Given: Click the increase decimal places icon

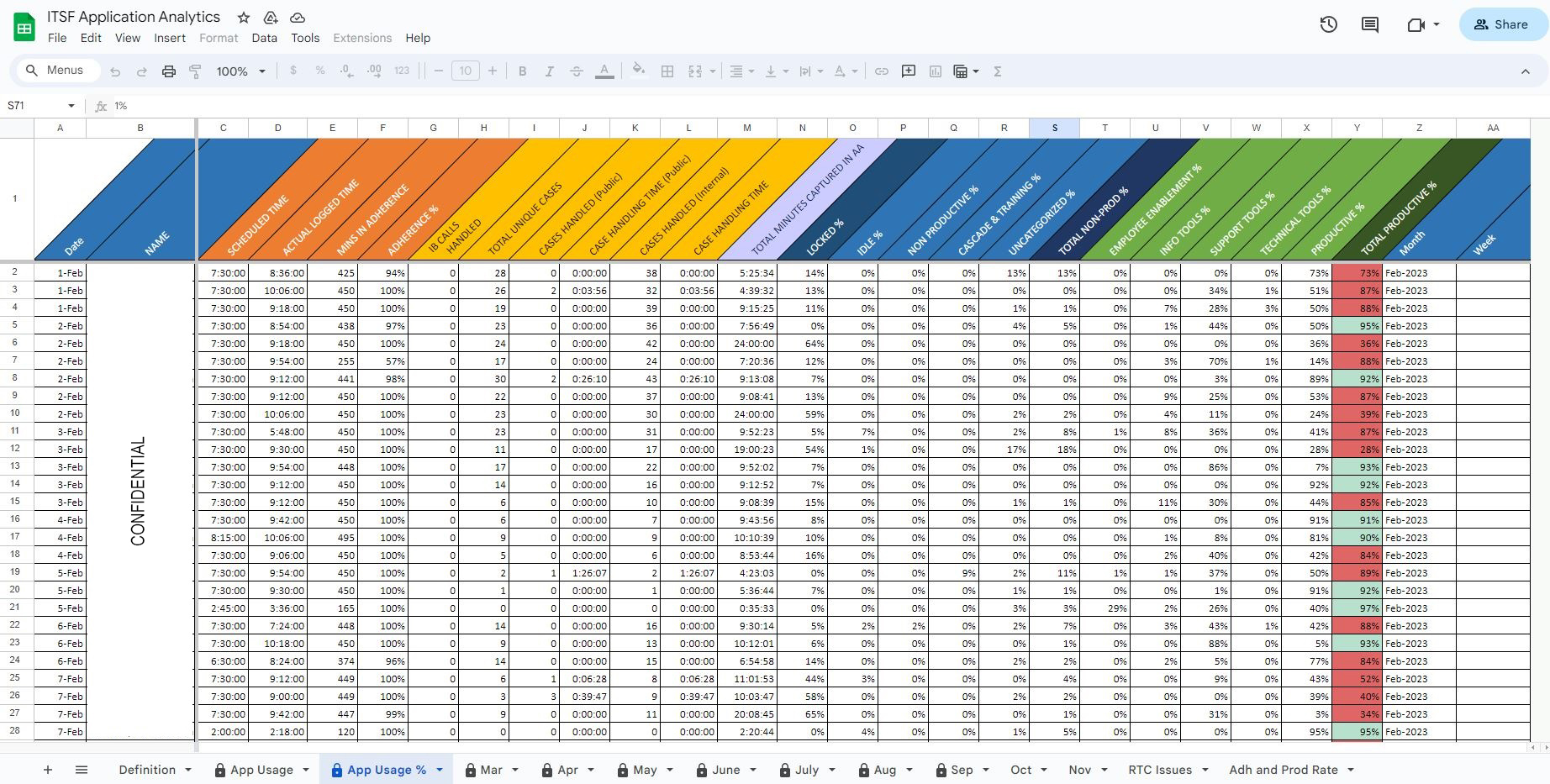Looking at the screenshot, I should 374,71.
